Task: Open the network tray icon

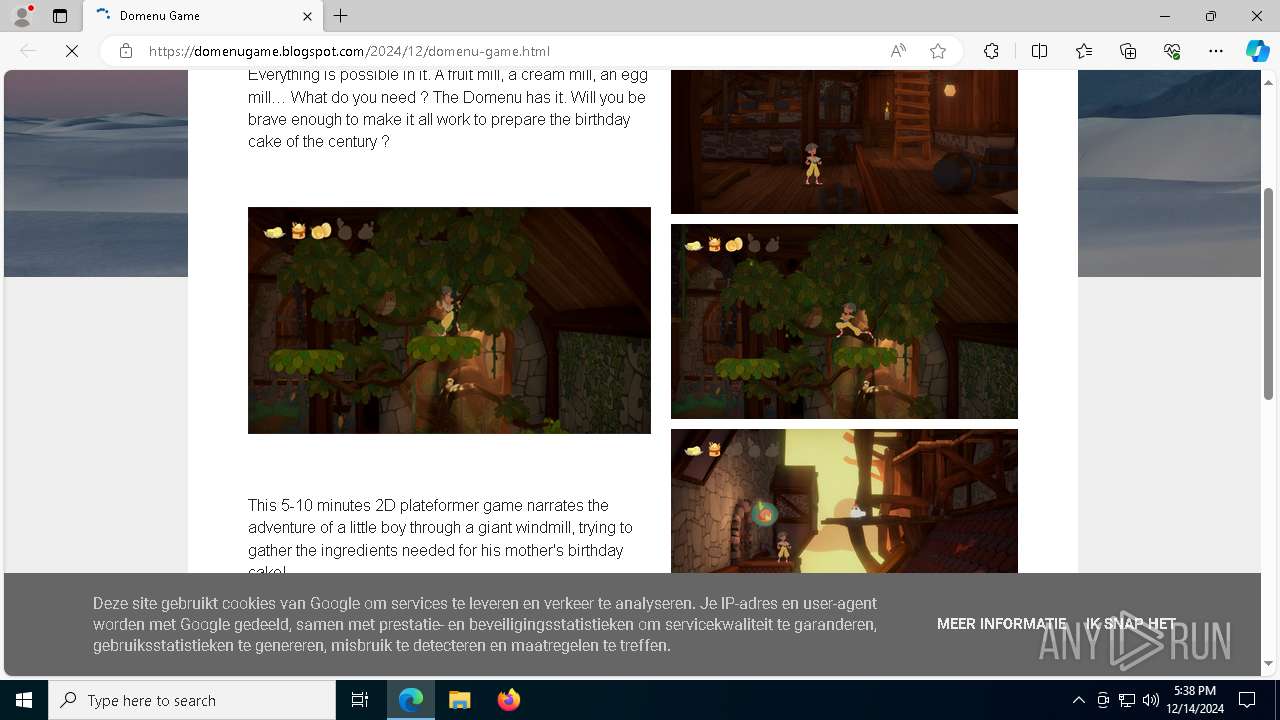Action: click(x=1127, y=700)
